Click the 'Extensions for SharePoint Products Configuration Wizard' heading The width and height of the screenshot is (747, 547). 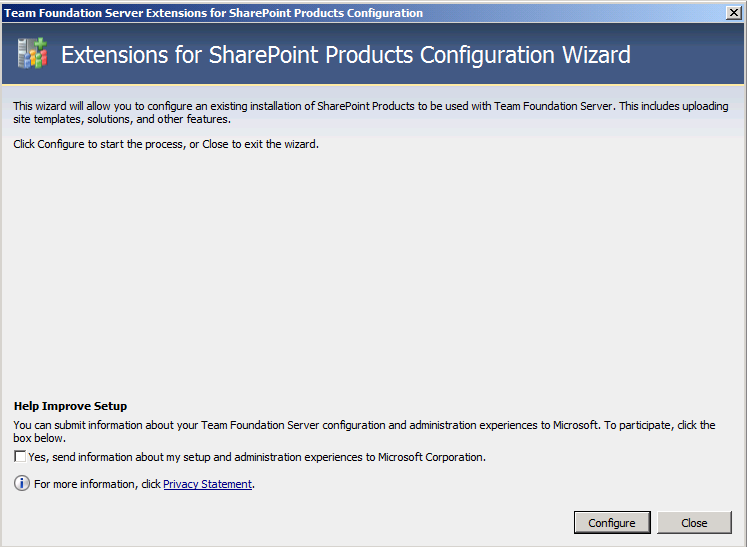346,54
